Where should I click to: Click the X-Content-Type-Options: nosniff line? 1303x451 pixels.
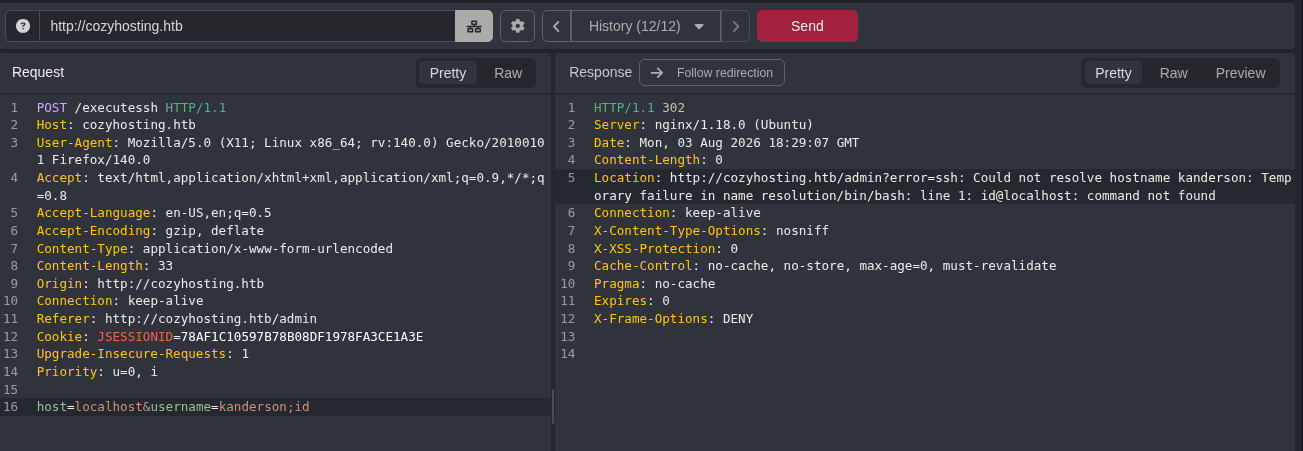coord(711,230)
